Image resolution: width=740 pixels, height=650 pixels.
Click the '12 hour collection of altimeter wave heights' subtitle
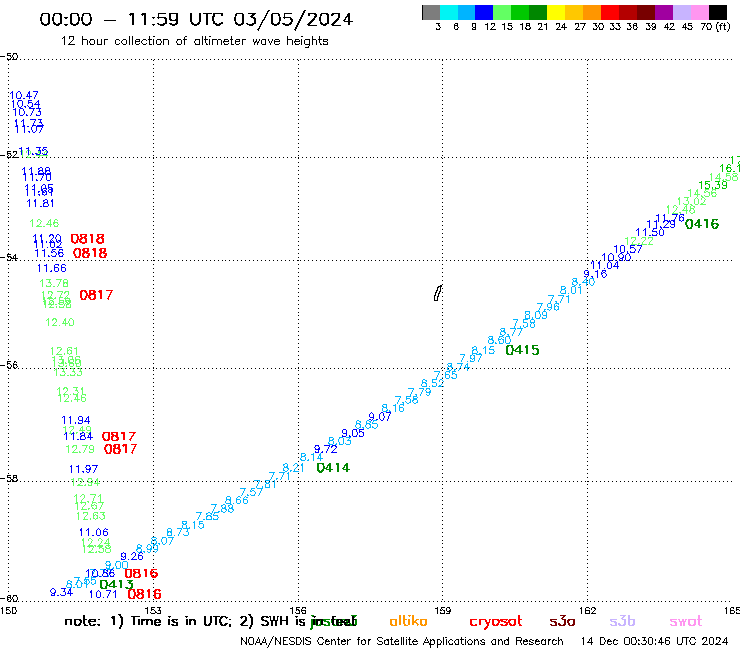tap(194, 41)
